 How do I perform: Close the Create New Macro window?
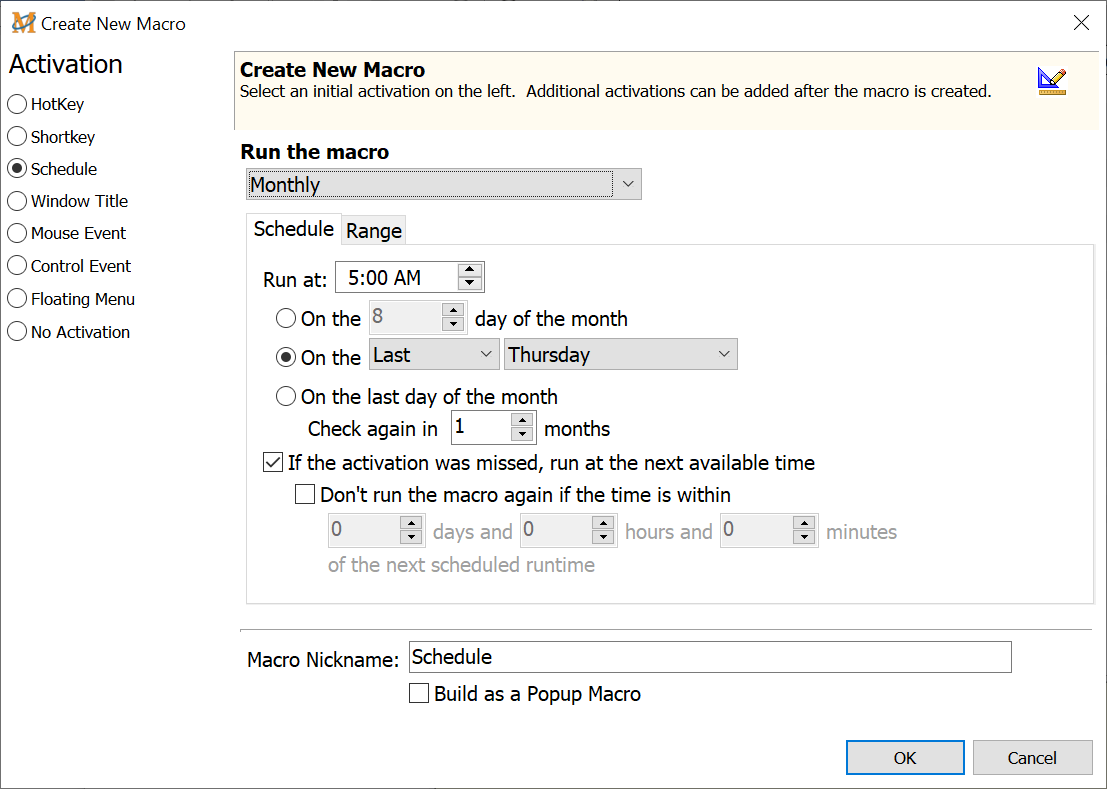click(x=1081, y=23)
